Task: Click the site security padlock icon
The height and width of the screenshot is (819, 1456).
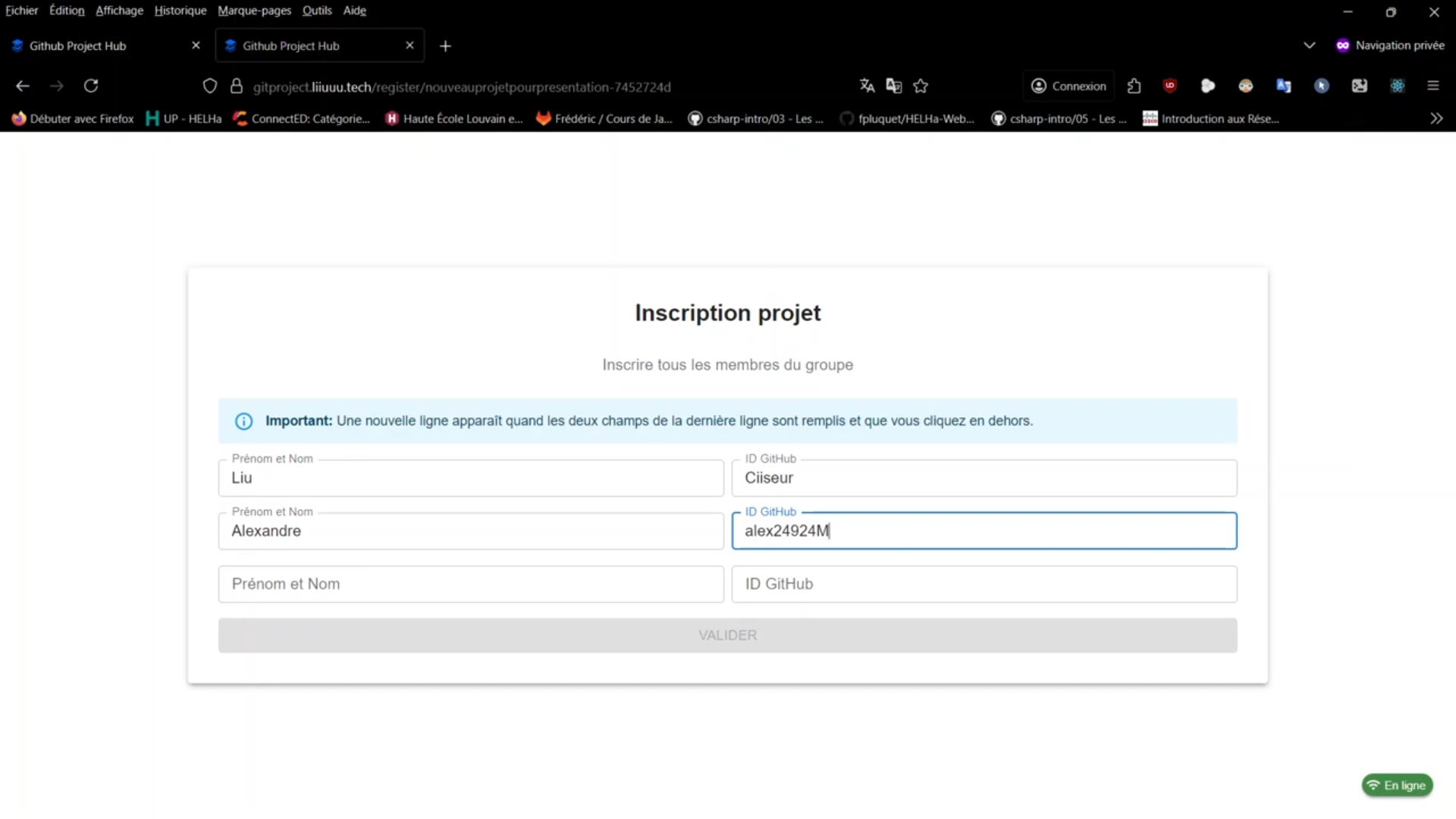Action: click(237, 86)
